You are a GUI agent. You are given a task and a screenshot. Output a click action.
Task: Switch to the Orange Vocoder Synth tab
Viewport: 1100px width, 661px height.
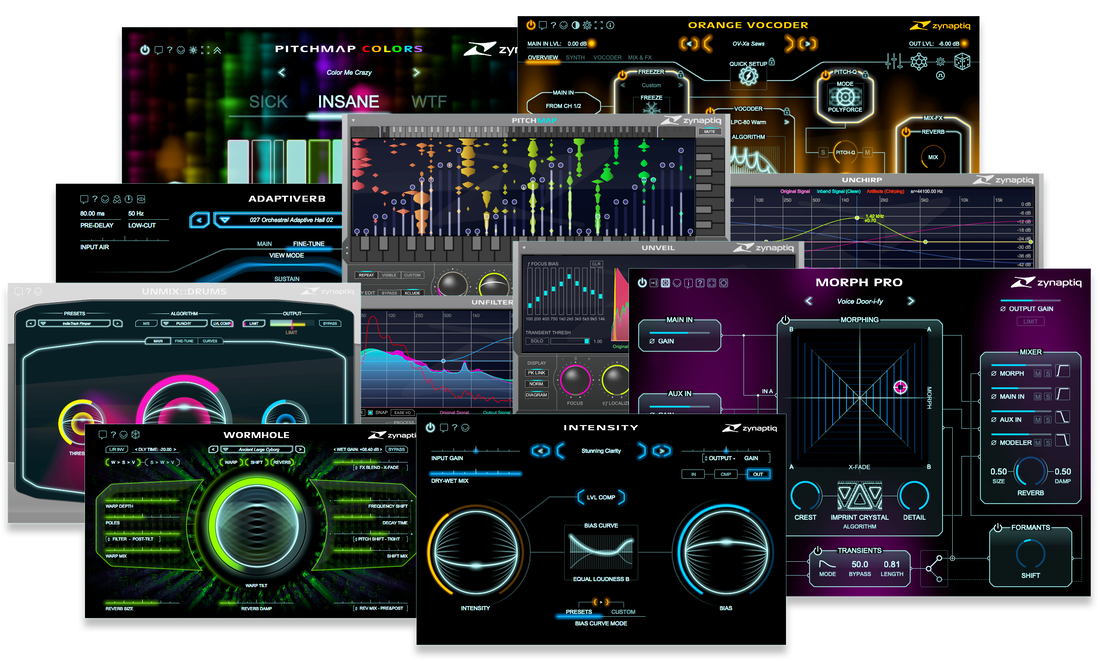[x=575, y=58]
